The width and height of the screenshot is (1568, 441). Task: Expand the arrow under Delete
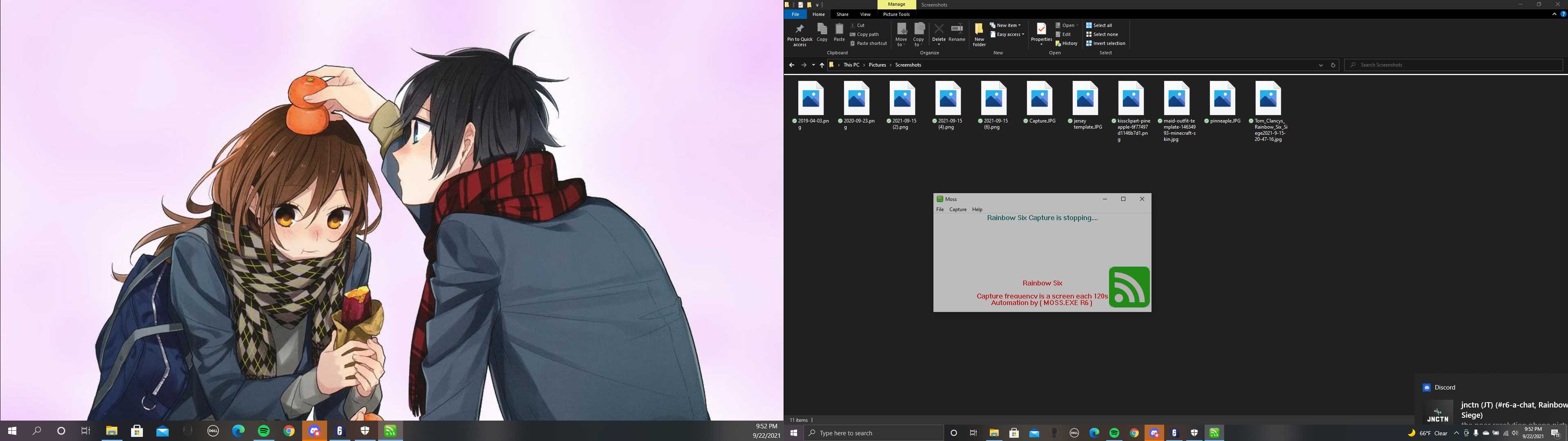(939, 45)
